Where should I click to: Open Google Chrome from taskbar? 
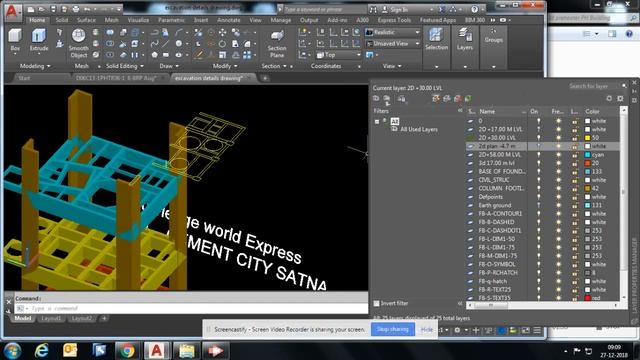point(127,350)
